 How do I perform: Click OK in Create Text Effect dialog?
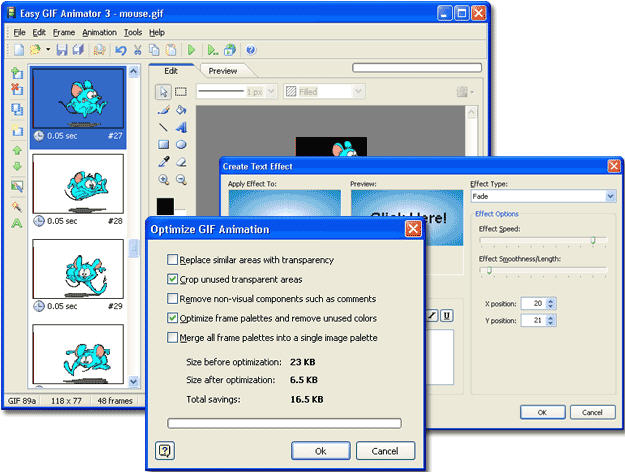pyautogui.click(x=542, y=412)
